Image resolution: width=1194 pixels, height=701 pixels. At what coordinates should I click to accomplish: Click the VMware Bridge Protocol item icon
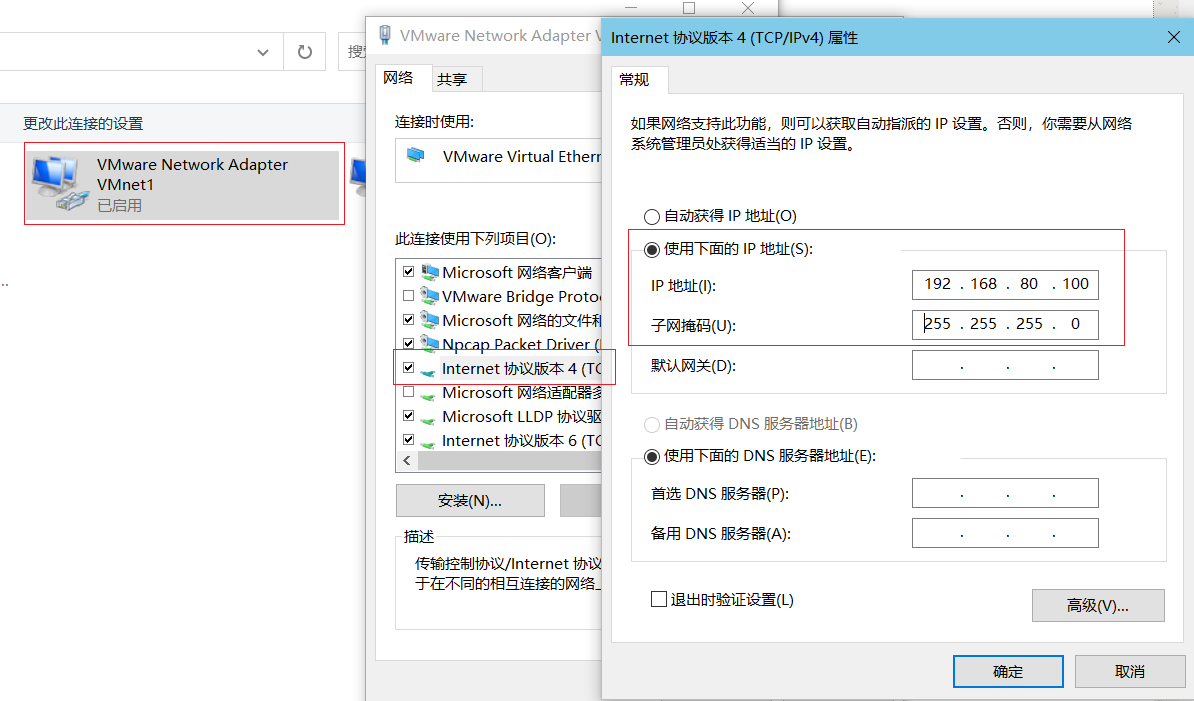(x=430, y=296)
